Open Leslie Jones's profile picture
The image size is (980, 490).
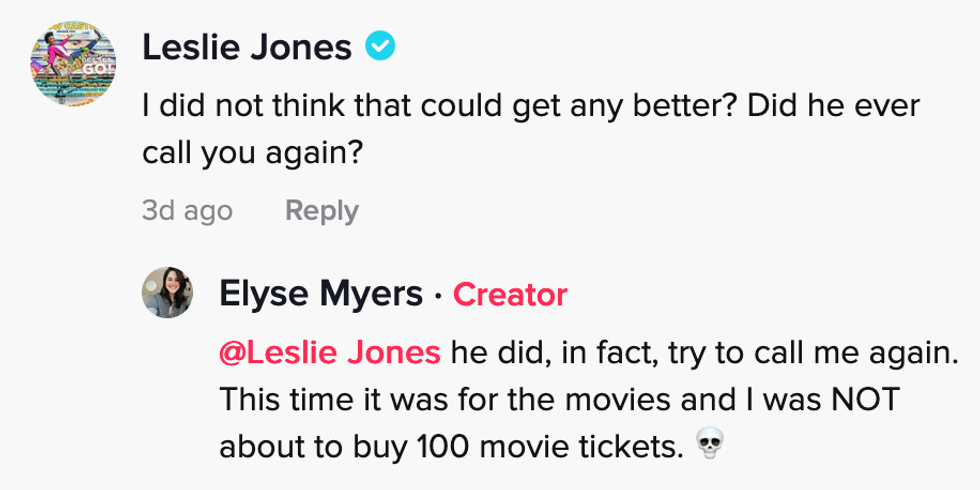coord(75,63)
